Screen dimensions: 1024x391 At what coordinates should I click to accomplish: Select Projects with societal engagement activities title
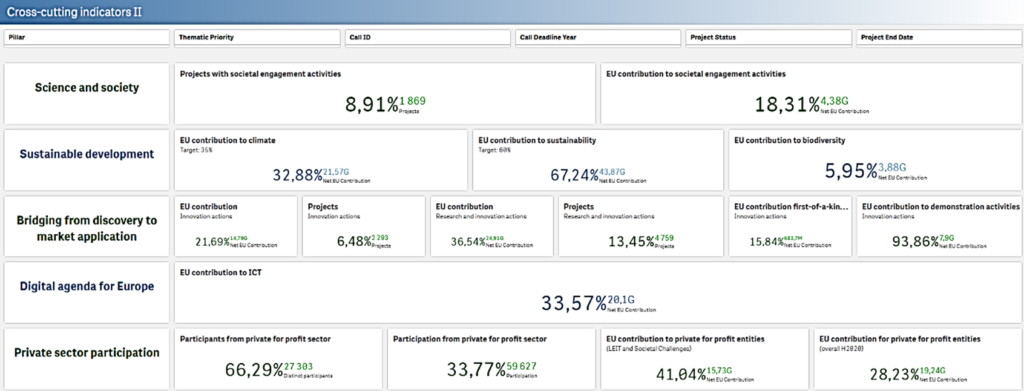(x=260, y=74)
